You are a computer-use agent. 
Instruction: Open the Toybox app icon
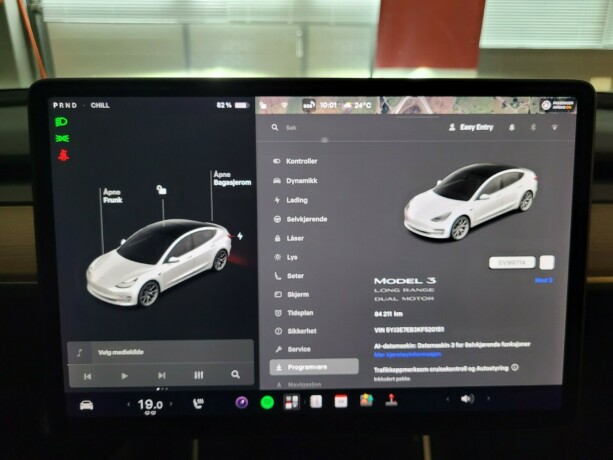[366, 400]
